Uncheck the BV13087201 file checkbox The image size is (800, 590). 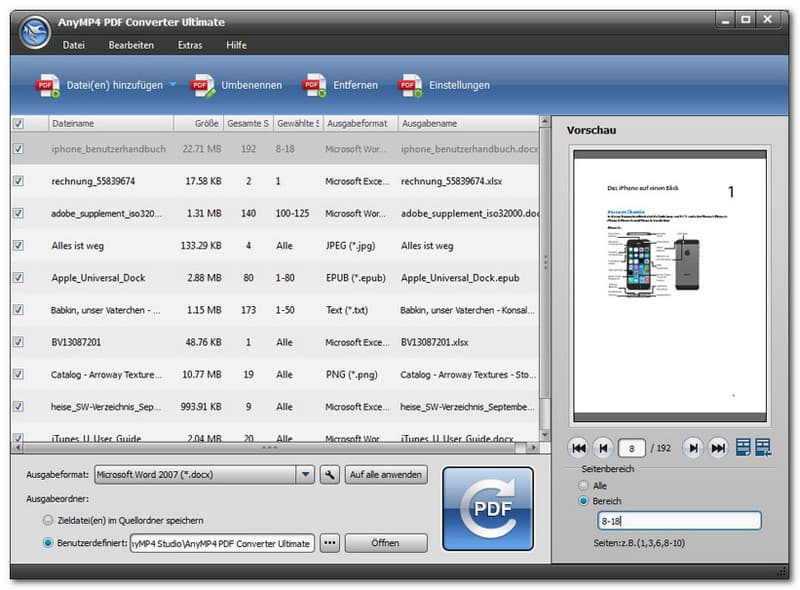(x=18, y=342)
